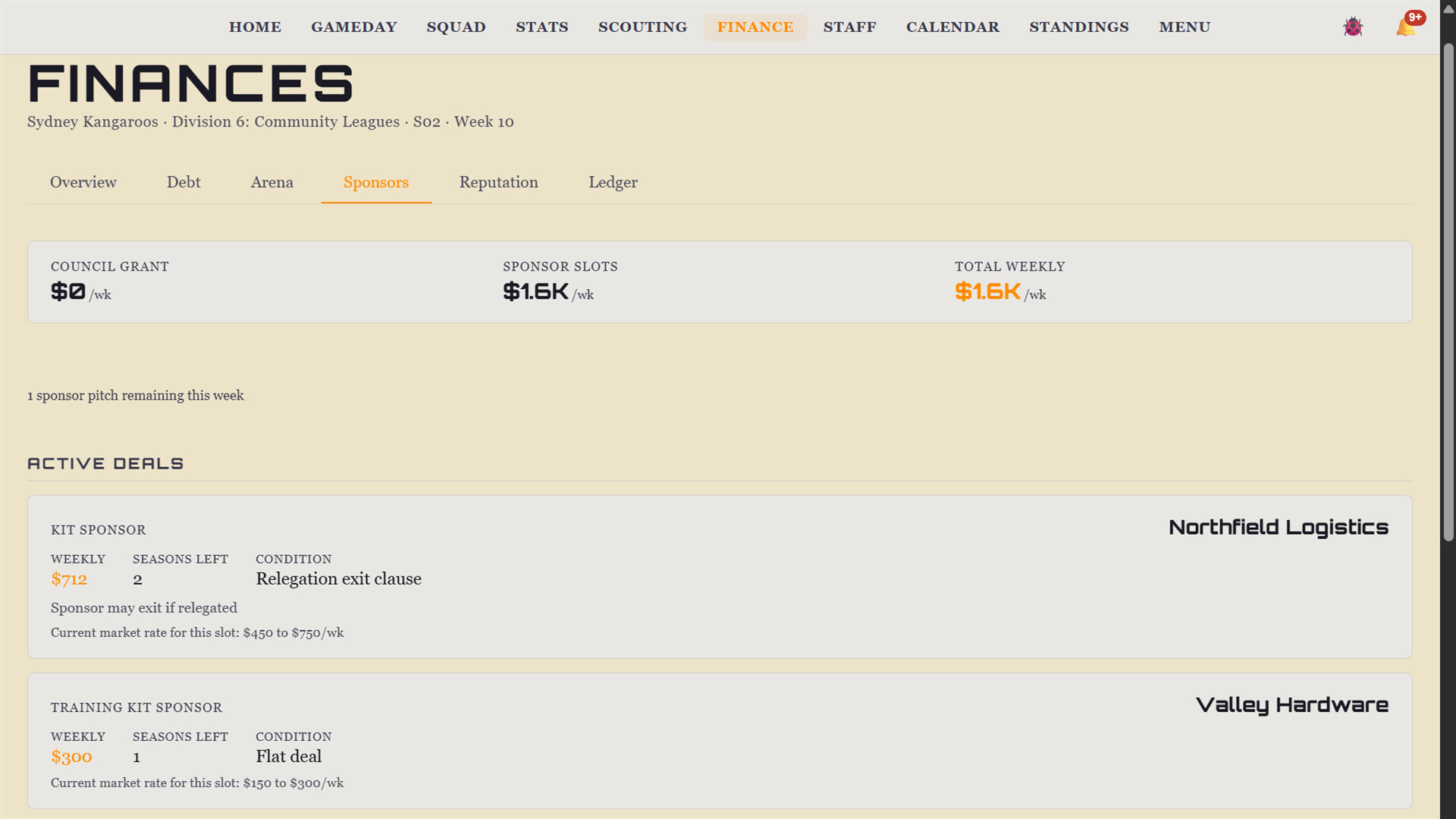Open the main MENU
This screenshot has height=819, width=1456.
pyautogui.click(x=1185, y=27)
